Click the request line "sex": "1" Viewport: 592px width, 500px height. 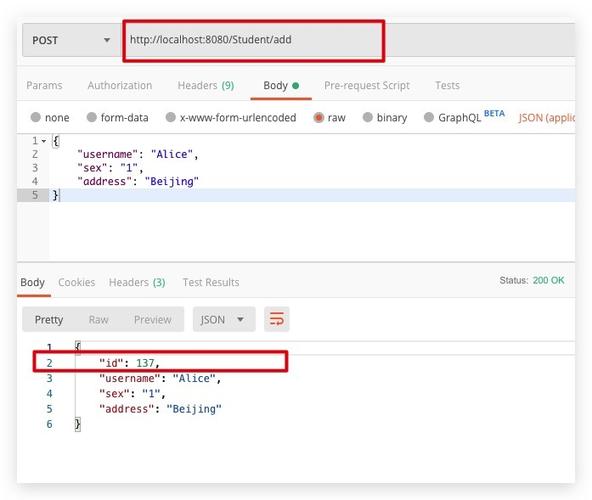pos(110,168)
